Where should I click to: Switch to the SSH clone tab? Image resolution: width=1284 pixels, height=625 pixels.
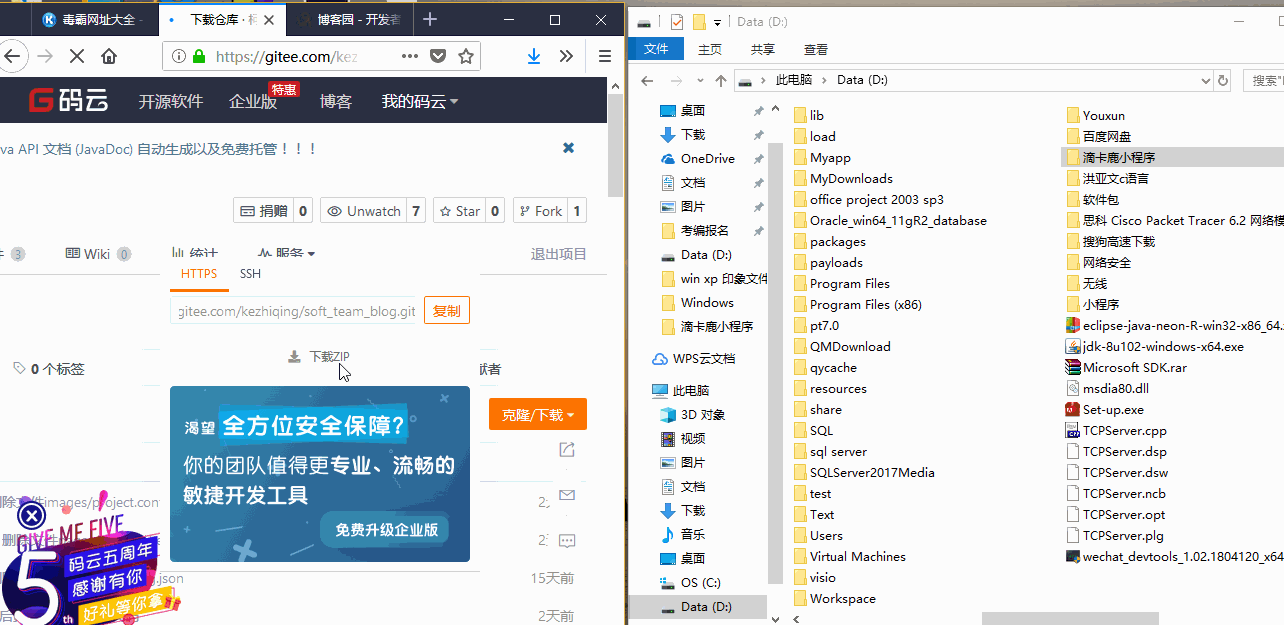[x=250, y=274]
